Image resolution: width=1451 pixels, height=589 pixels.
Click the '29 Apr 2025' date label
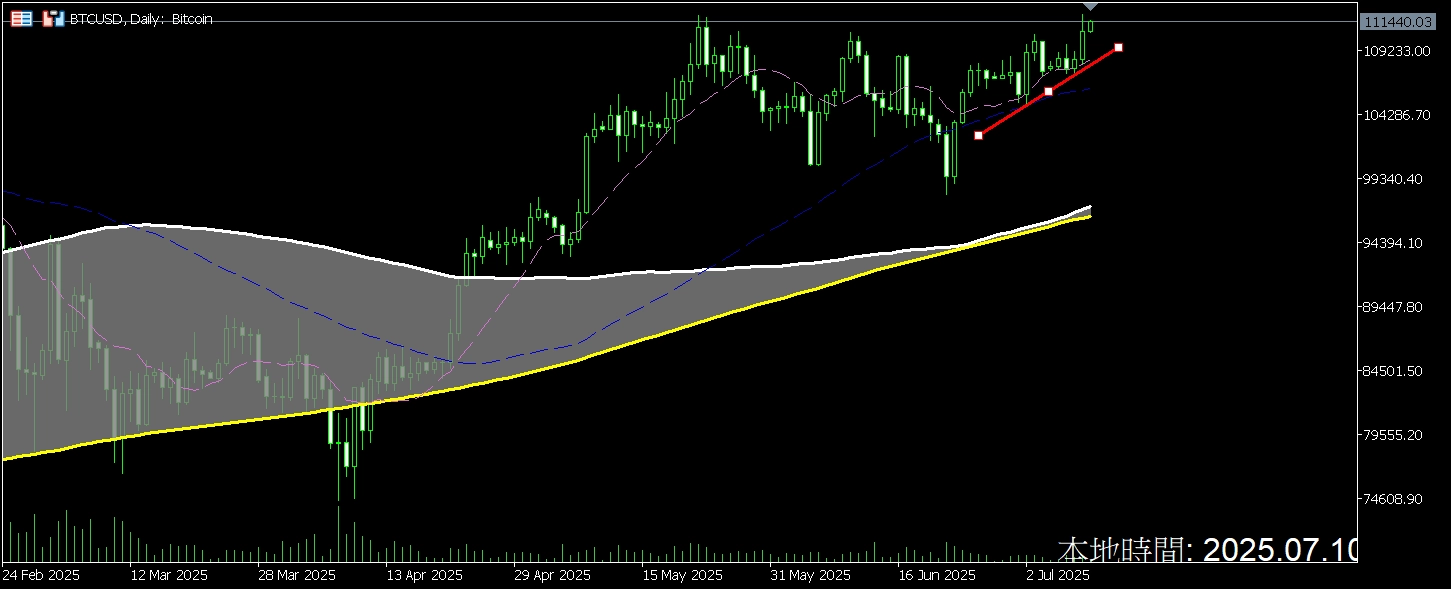coord(553,576)
